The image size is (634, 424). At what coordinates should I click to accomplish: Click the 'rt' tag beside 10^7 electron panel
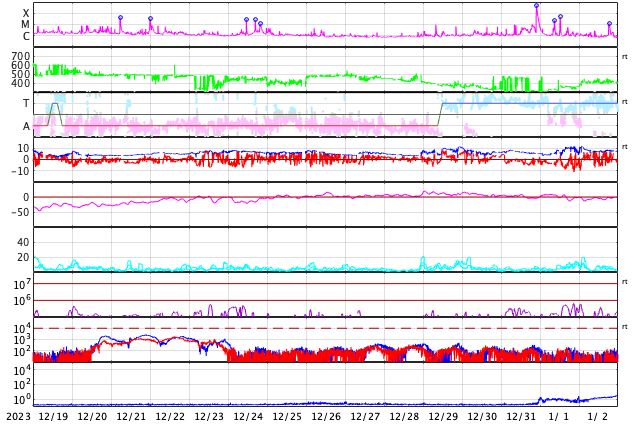click(x=625, y=282)
